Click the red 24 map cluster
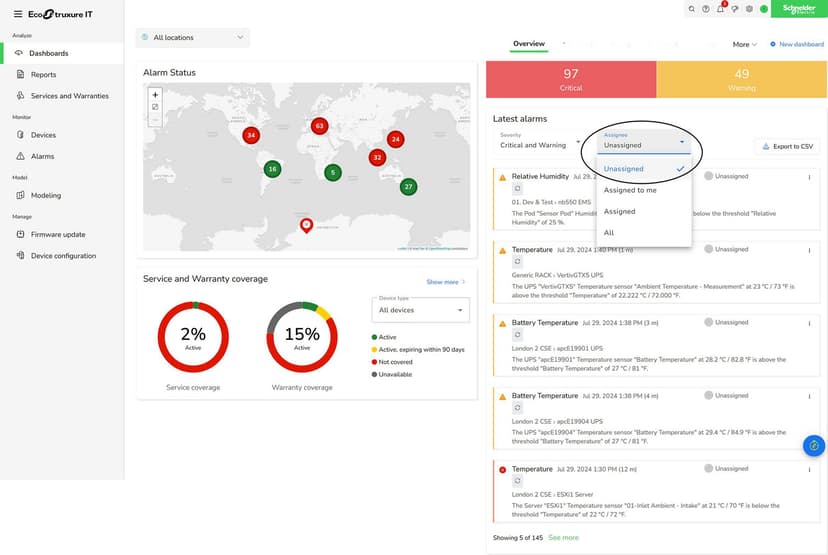The image size is (828, 555). (x=396, y=139)
